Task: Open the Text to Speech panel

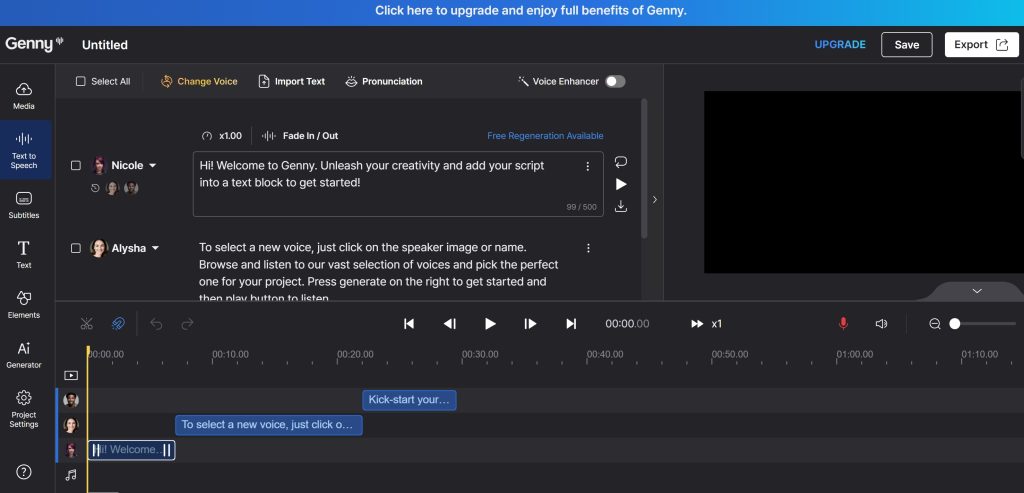Action: 24,150
